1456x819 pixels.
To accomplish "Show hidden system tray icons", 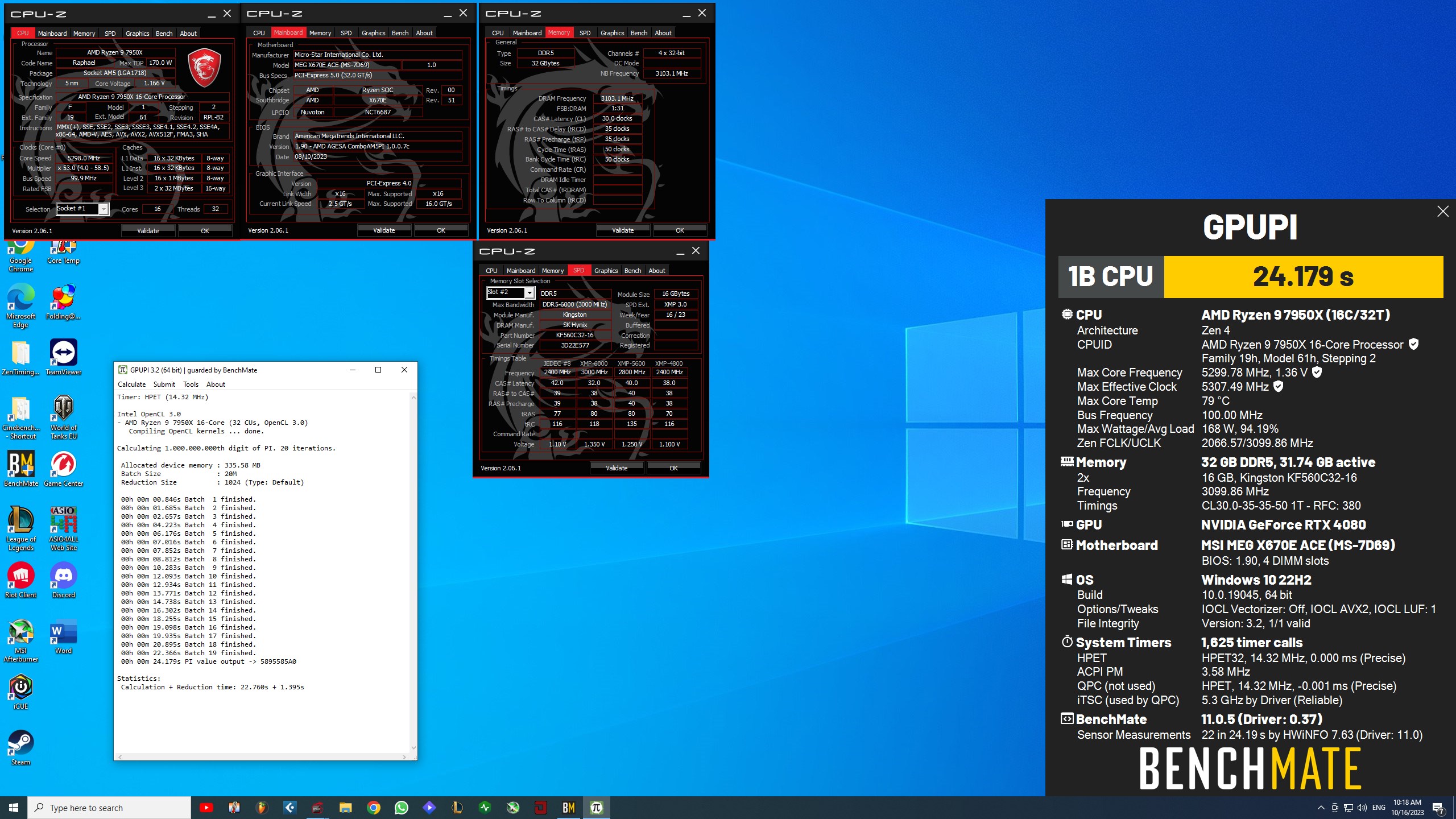I will (1321, 808).
